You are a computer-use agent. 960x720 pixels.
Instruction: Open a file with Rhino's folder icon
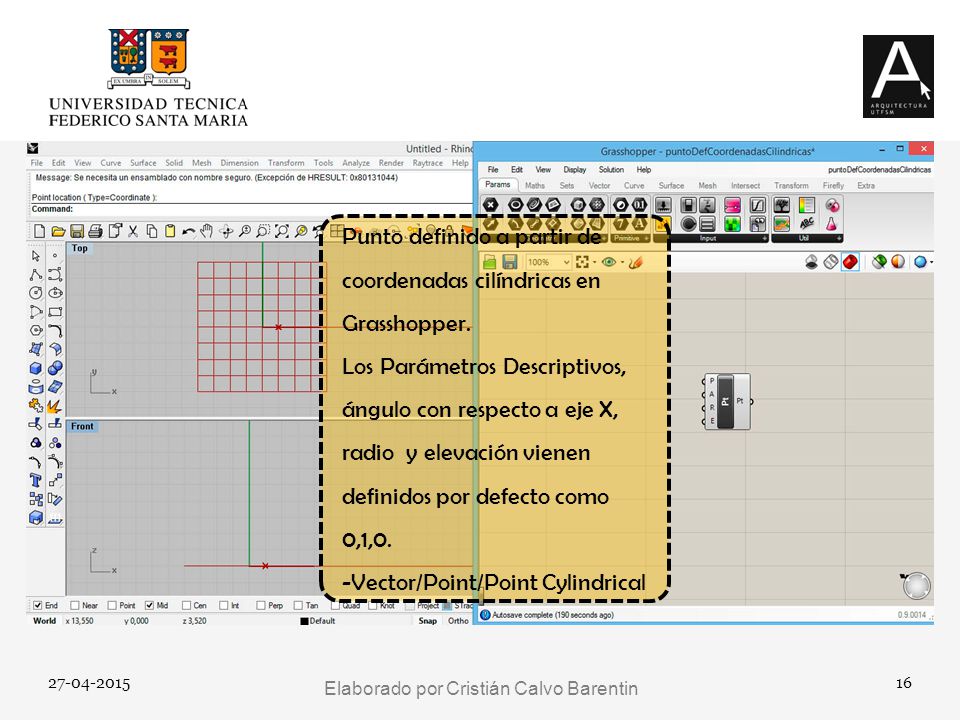58,231
